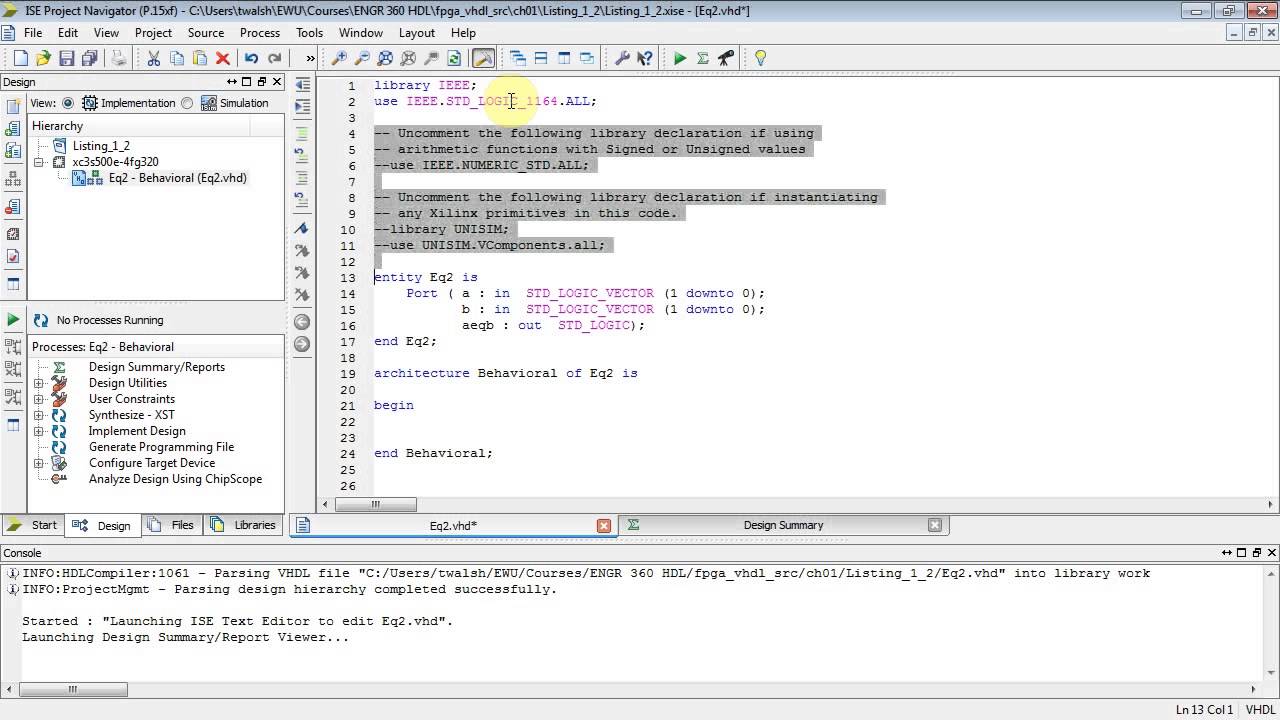This screenshot has width=1280, height=720.
Task: Select the Implementation view radio button
Action: pyautogui.click(x=68, y=103)
